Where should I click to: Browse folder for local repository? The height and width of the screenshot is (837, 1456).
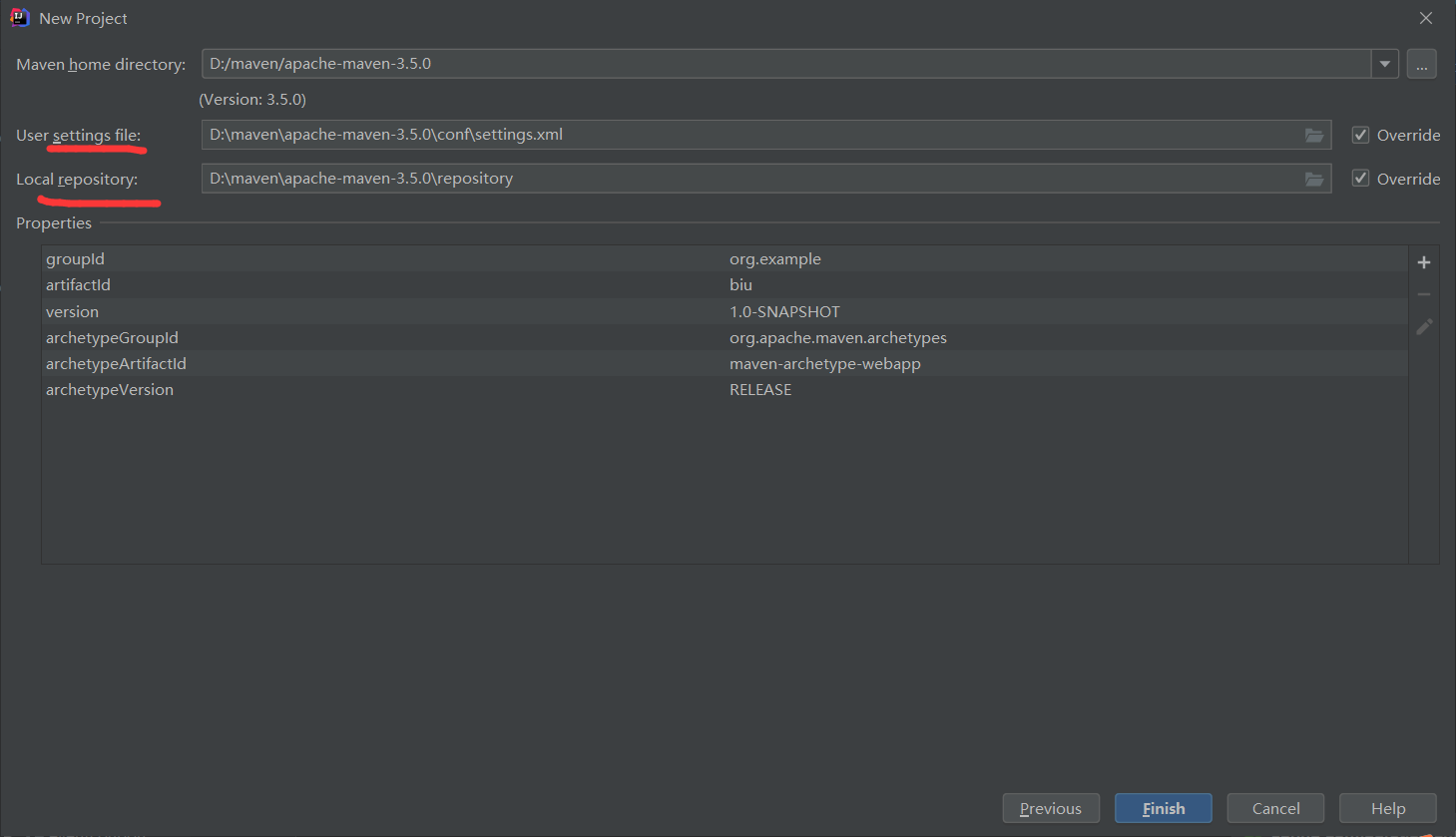point(1314,179)
